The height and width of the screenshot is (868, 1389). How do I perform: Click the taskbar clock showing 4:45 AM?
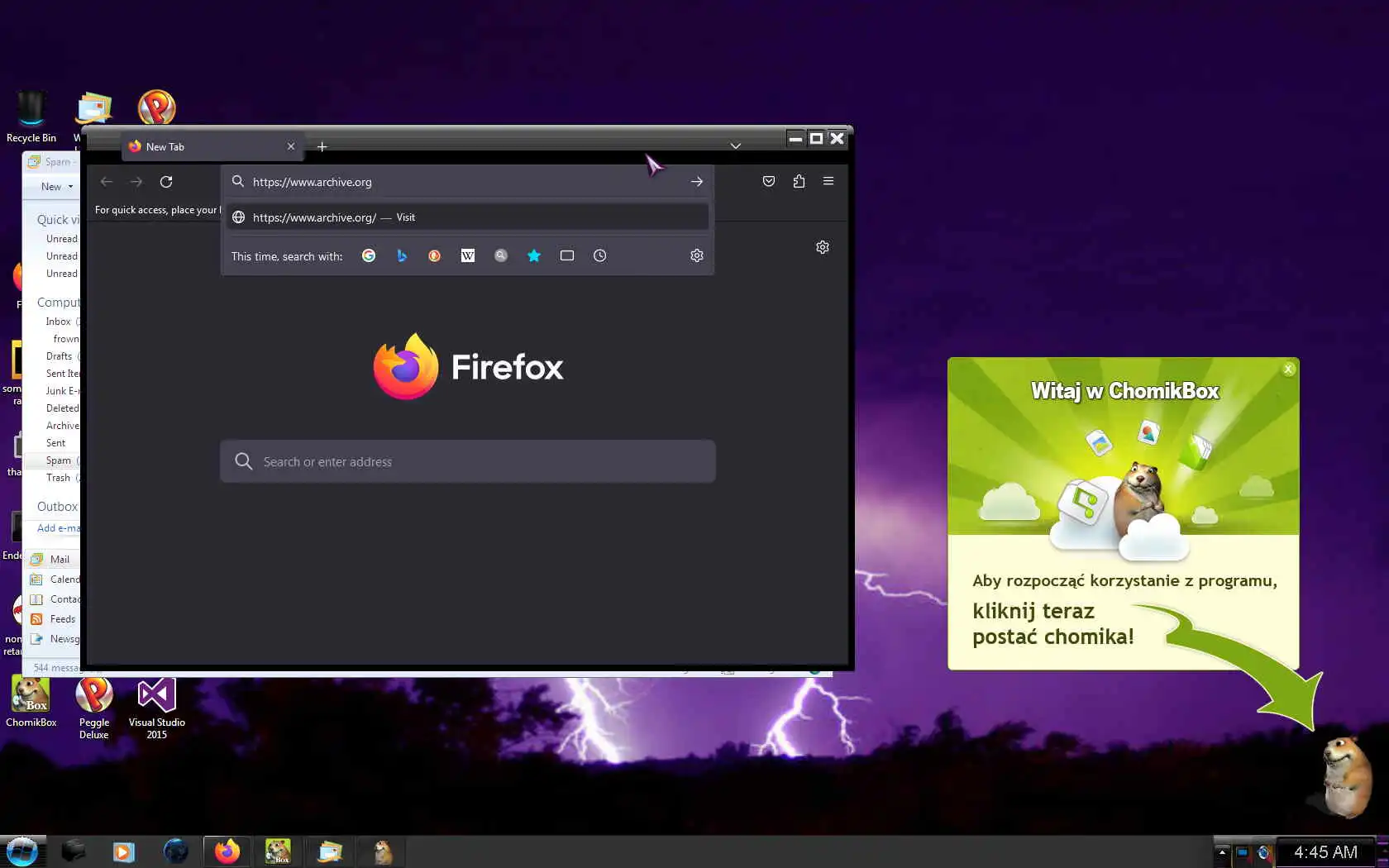[1325, 852]
